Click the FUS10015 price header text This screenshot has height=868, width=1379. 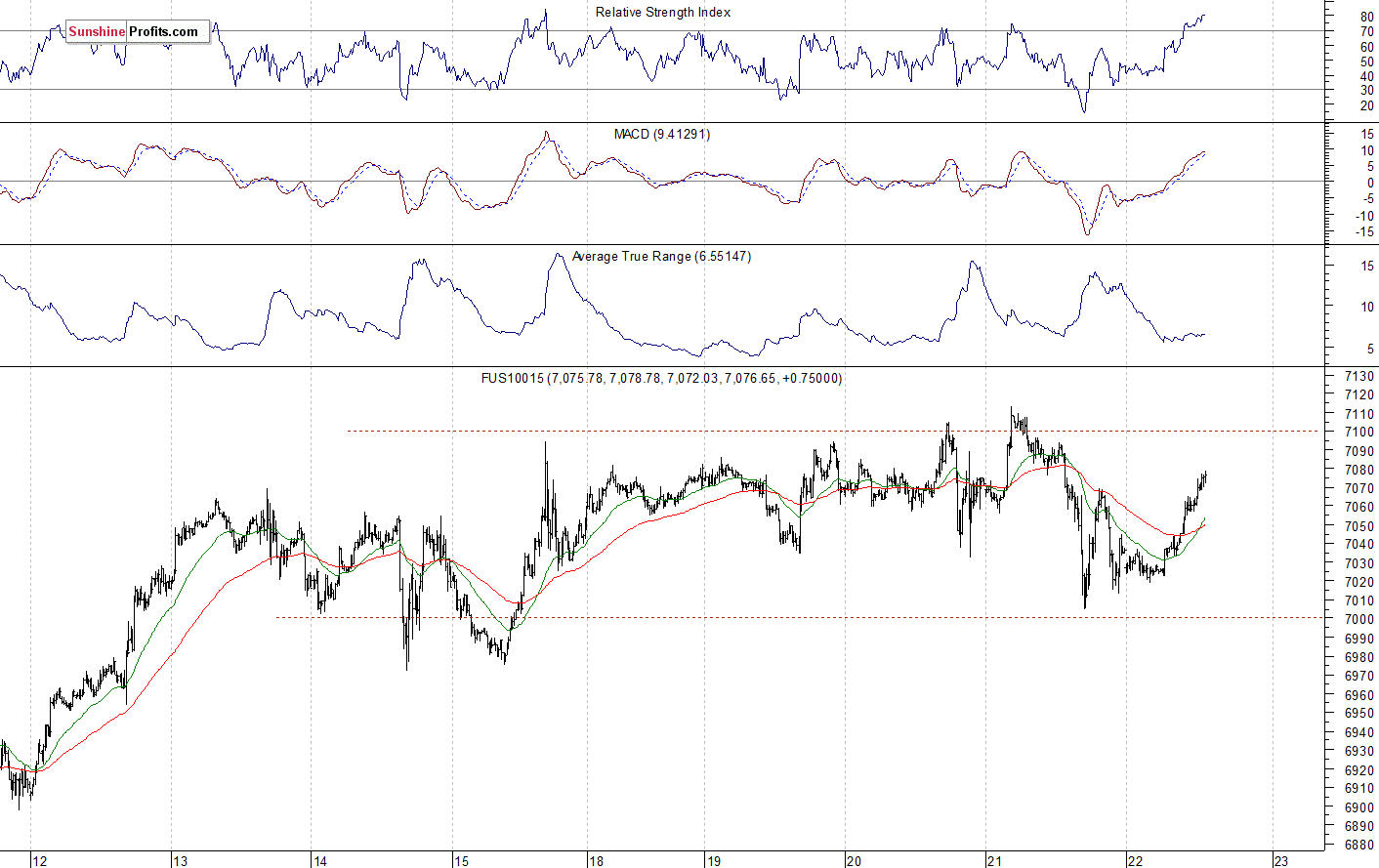661,378
